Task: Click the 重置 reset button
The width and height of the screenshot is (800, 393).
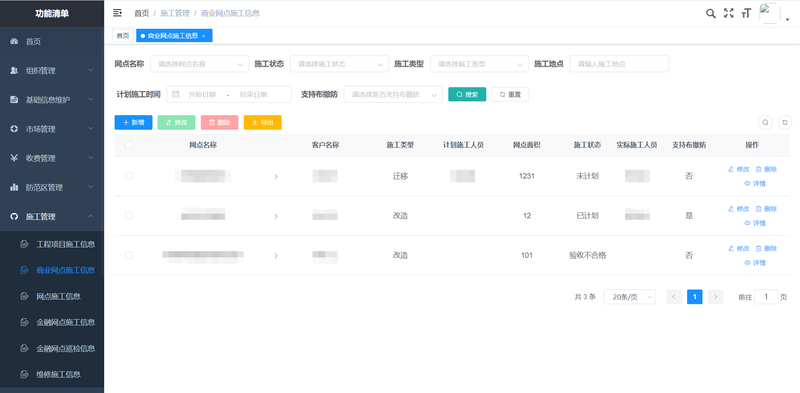Action: click(510, 94)
